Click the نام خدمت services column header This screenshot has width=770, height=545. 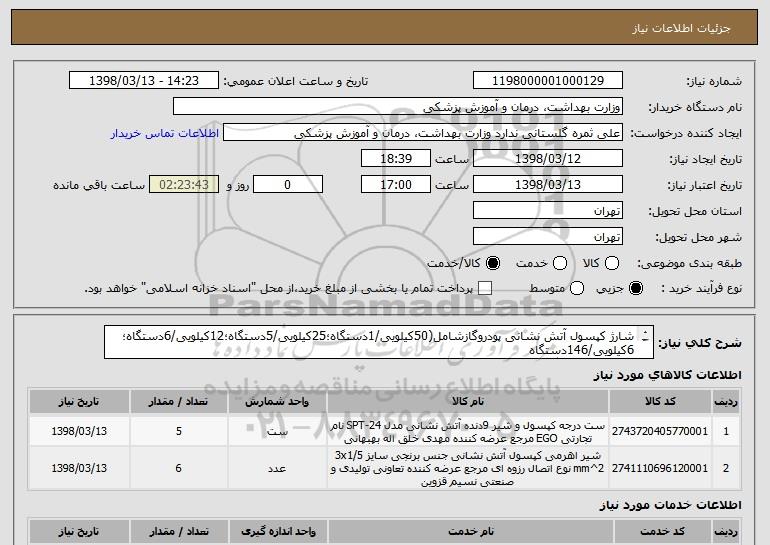tap(470, 531)
